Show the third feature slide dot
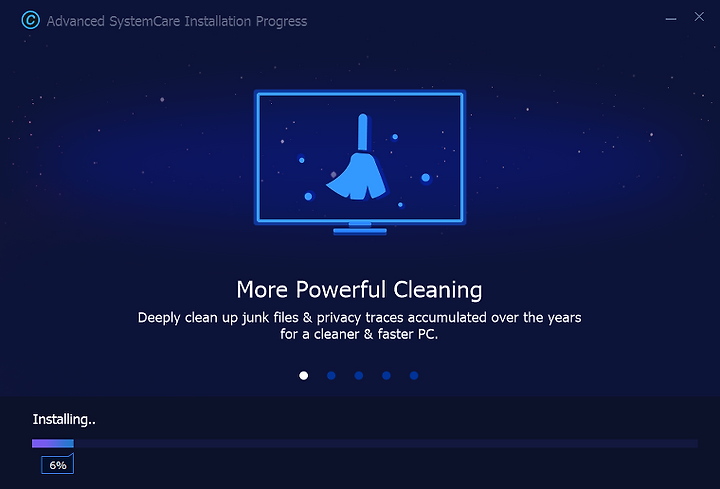 pyautogui.click(x=359, y=376)
